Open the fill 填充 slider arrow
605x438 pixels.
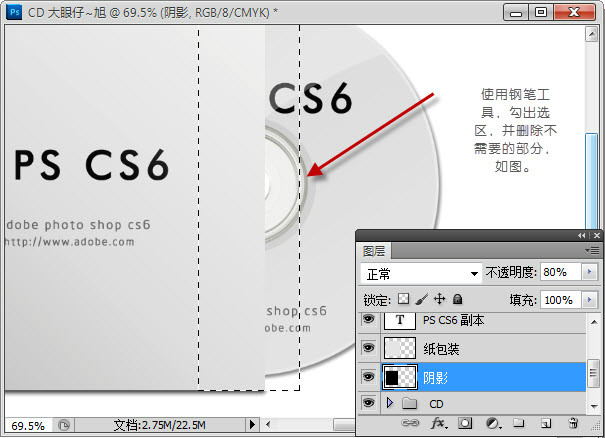[587, 299]
